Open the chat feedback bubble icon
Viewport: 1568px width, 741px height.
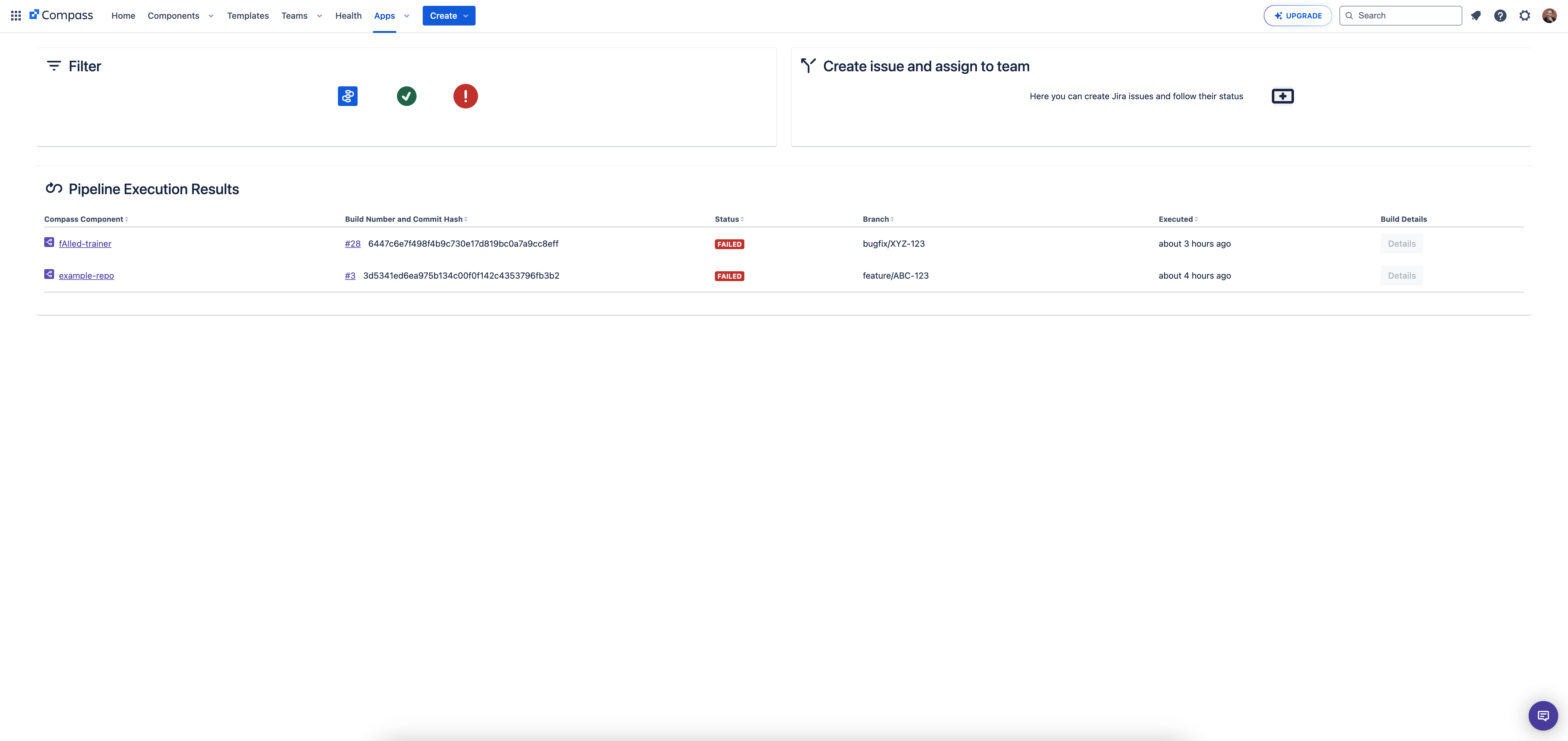point(1543,716)
